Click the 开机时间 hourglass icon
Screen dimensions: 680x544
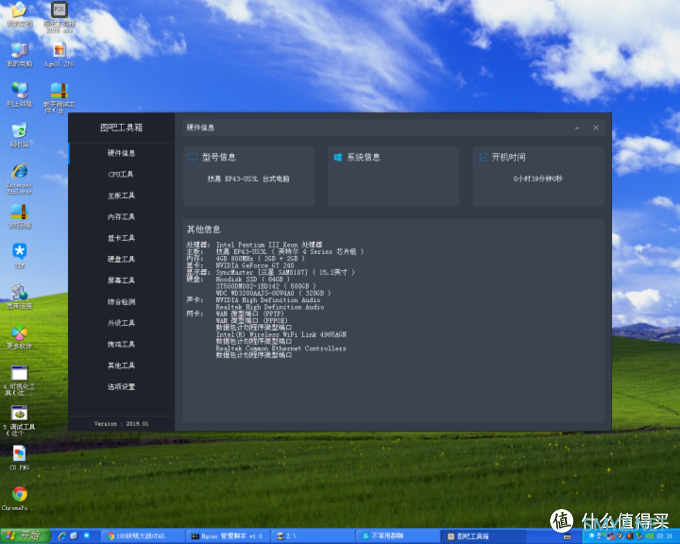tap(483, 157)
